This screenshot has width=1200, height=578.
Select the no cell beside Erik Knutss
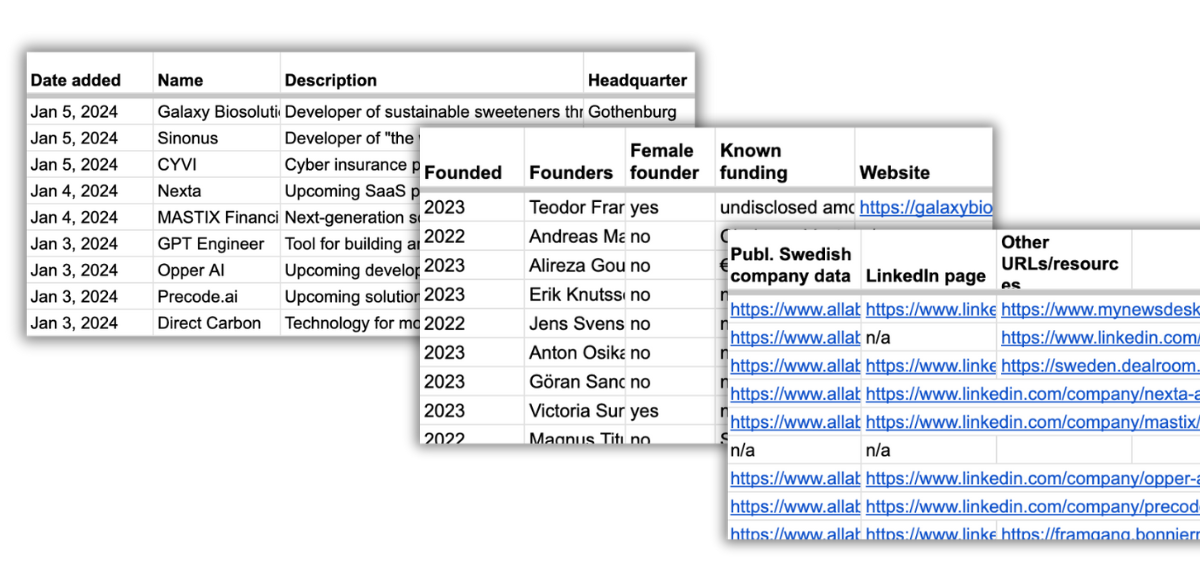point(670,294)
